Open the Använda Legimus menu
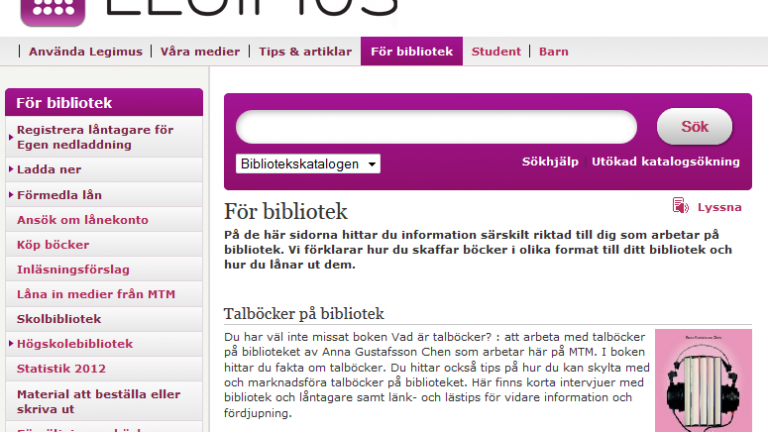This screenshot has width=768, height=432. click(x=86, y=51)
